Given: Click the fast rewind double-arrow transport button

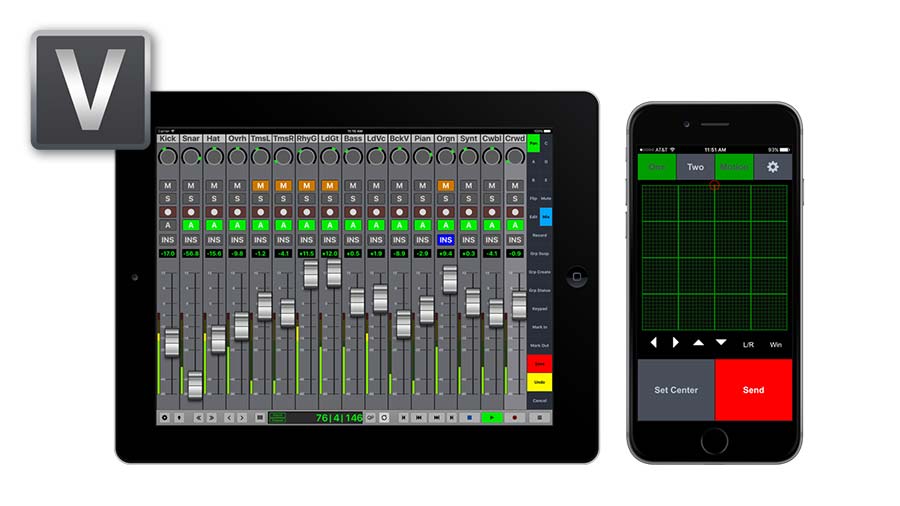Looking at the screenshot, I should click(419, 418).
